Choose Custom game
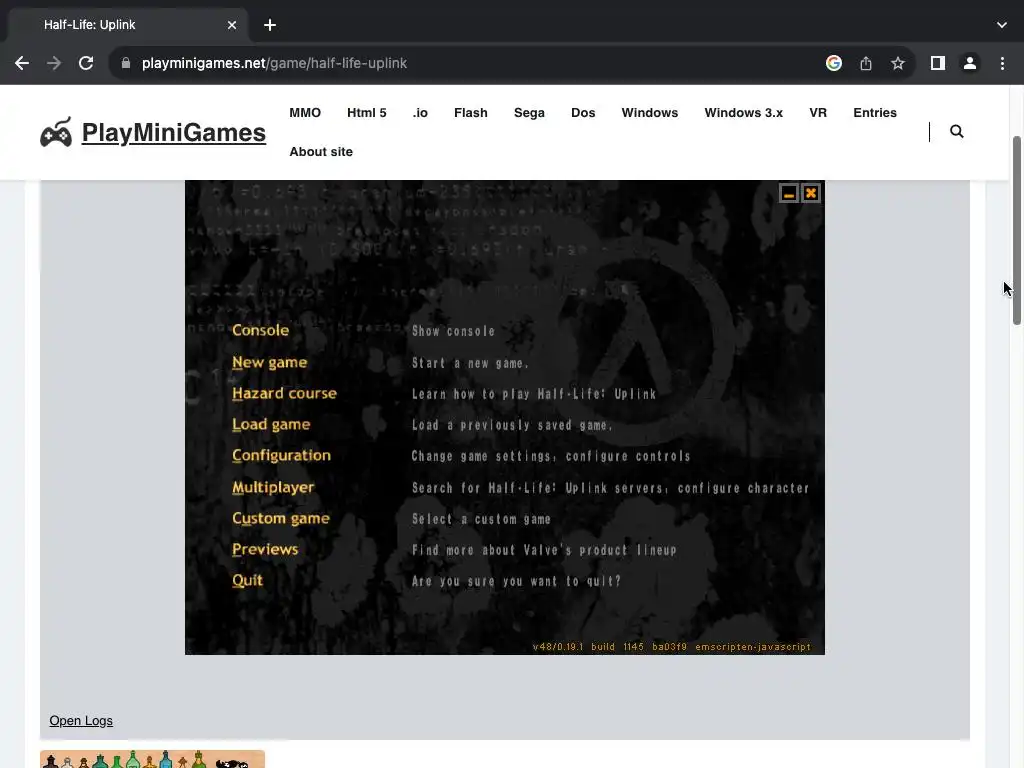 281,519
